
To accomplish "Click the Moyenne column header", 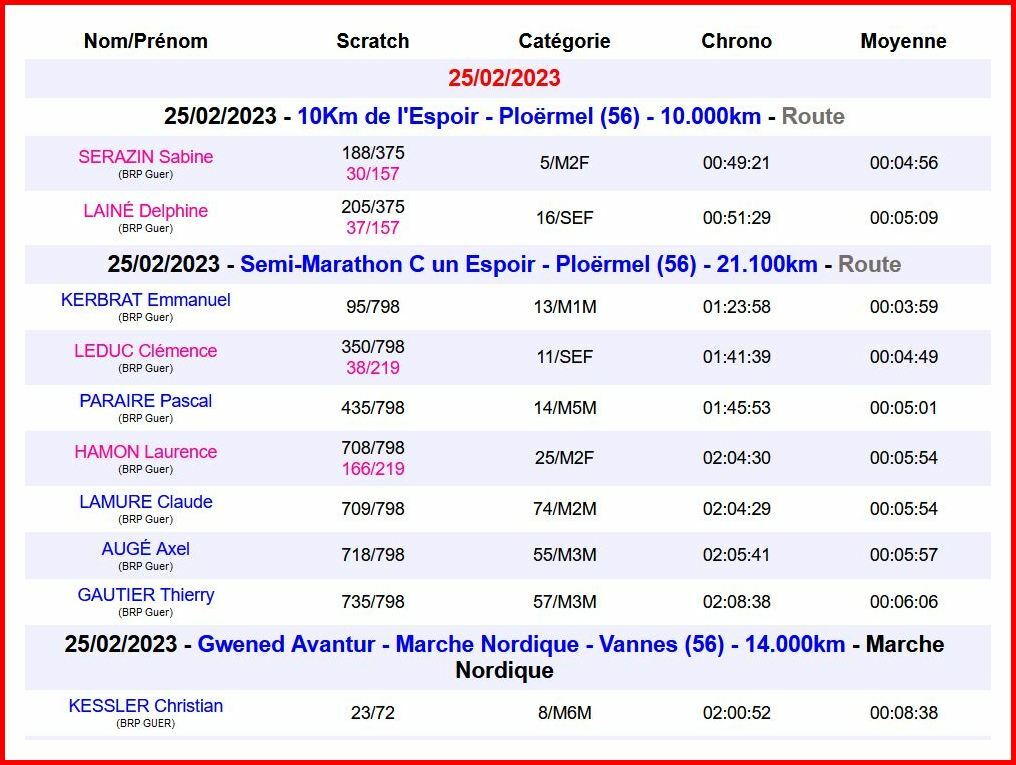I will pos(903,41).
